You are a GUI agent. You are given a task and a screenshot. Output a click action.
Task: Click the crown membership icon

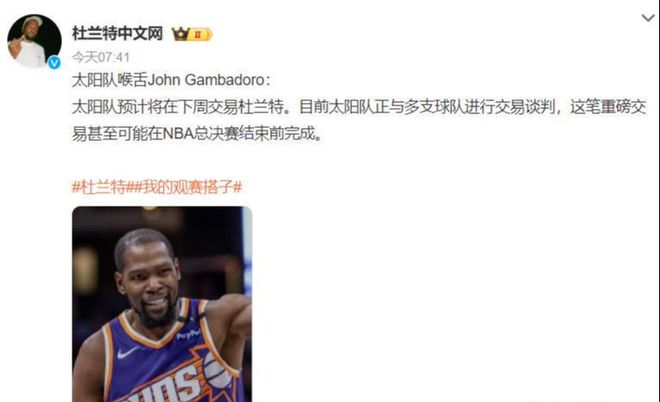click(x=180, y=34)
